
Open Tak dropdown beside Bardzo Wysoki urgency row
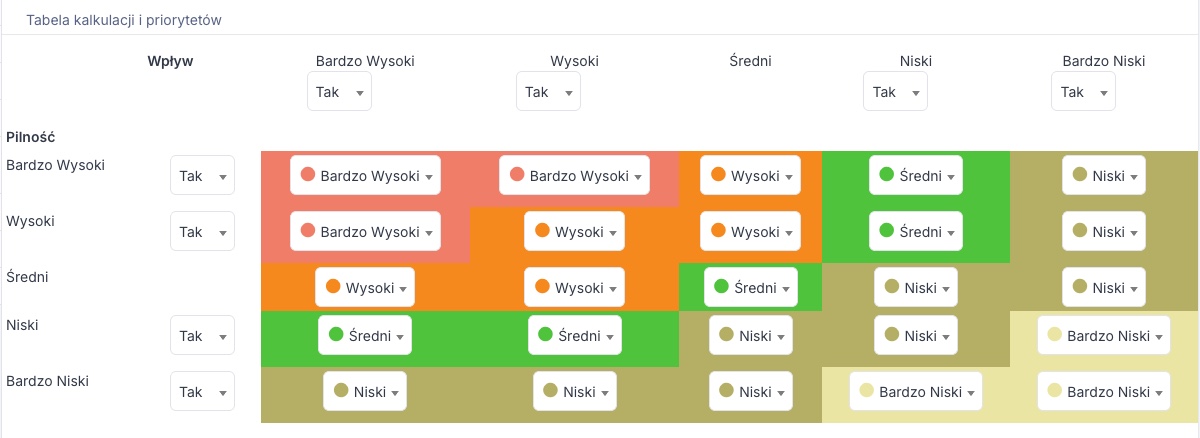[x=202, y=176]
